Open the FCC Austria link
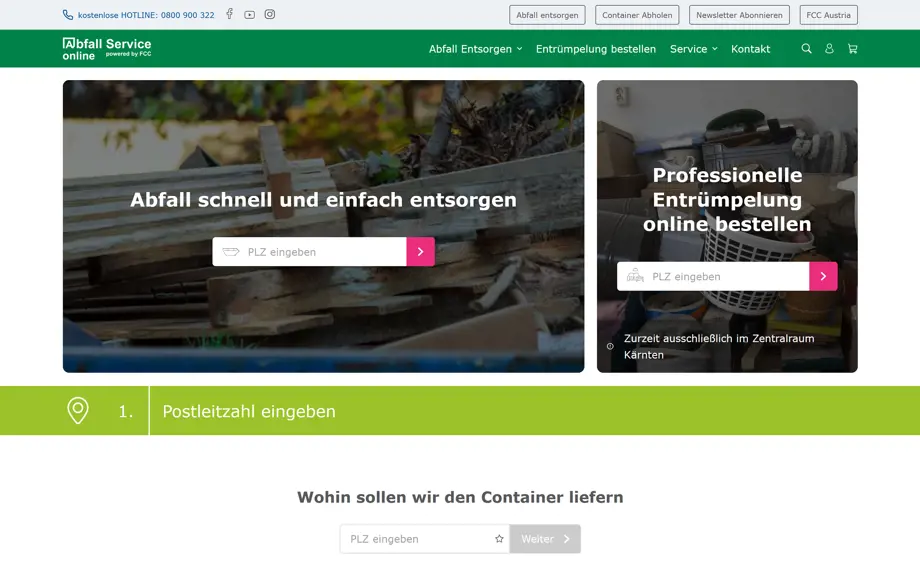Image resolution: width=920 pixels, height=574 pixels. [x=828, y=15]
